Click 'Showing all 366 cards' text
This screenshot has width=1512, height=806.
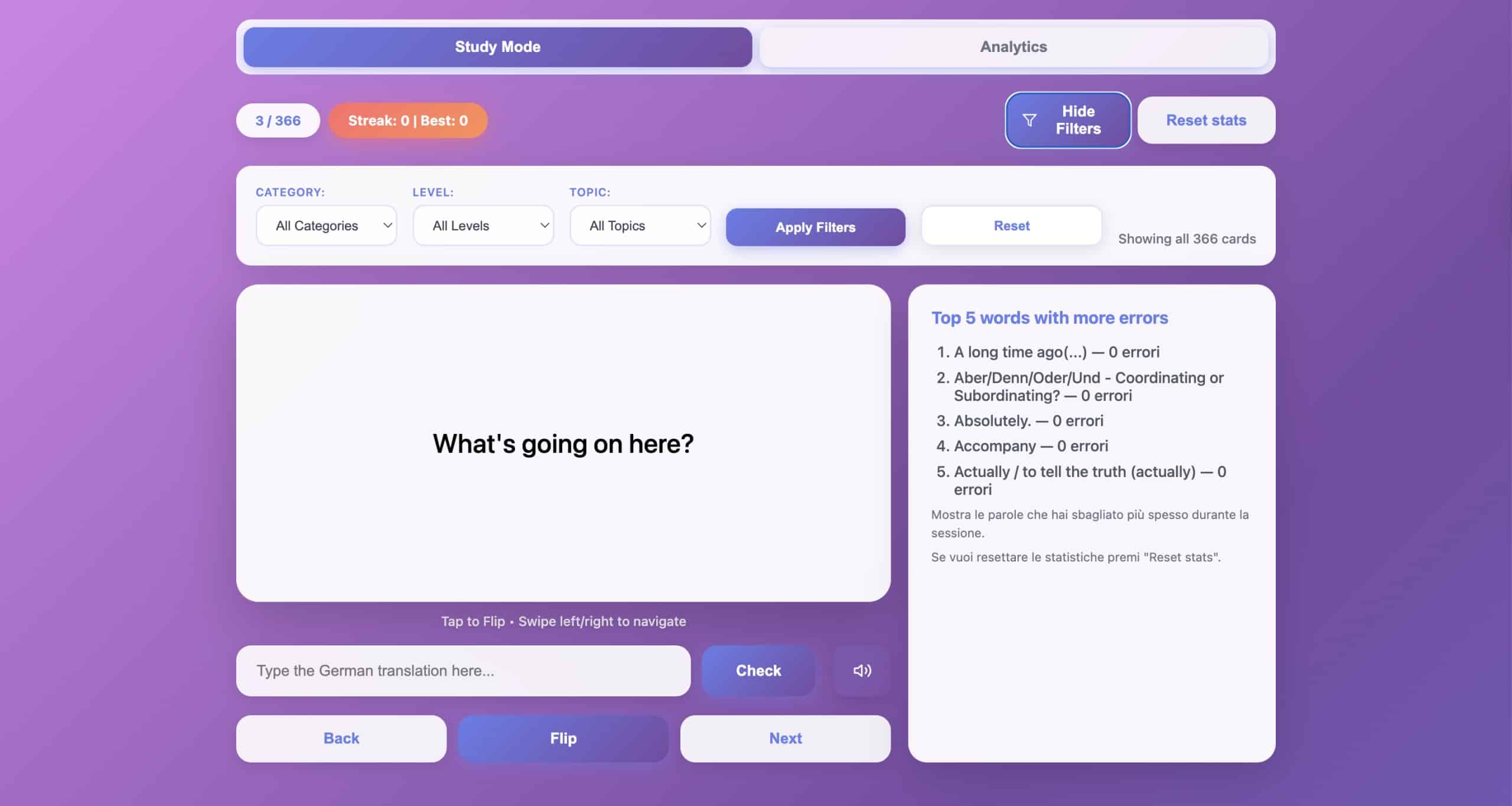(x=1187, y=239)
